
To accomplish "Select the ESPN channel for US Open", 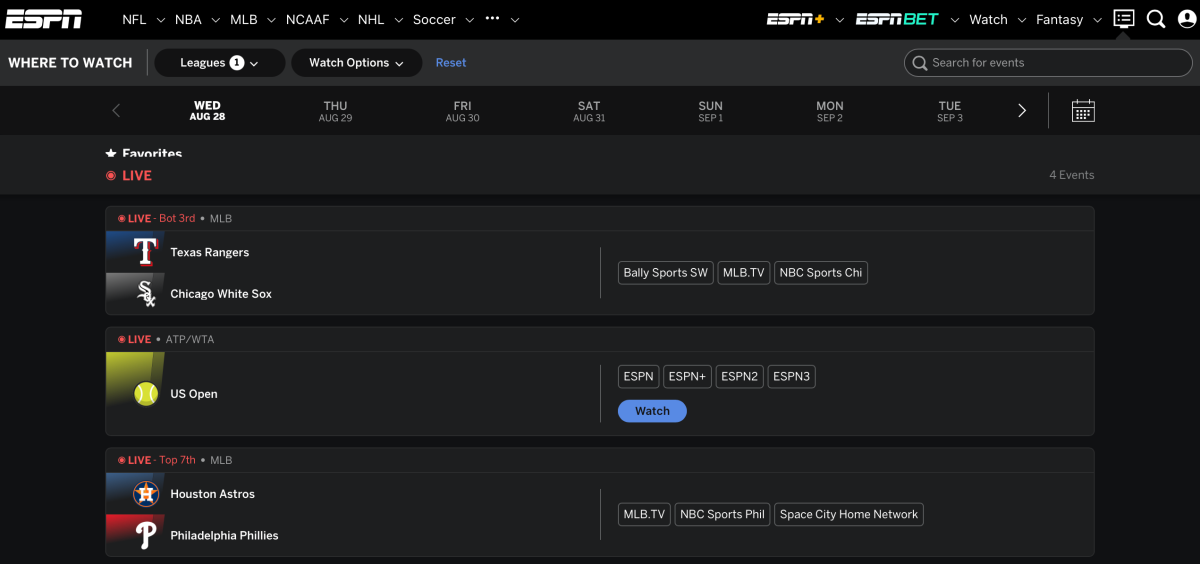I will point(638,376).
